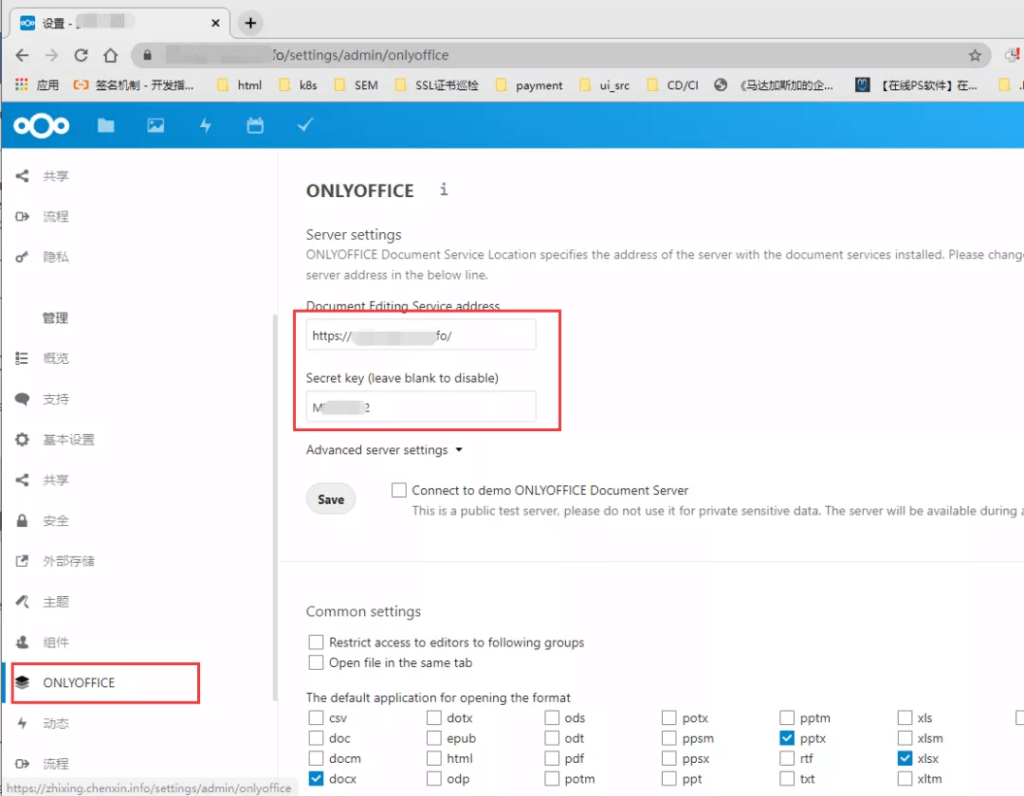The width and height of the screenshot is (1024, 796).
Task: Open the 签名机制 bookmark
Action: tap(134, 85)
